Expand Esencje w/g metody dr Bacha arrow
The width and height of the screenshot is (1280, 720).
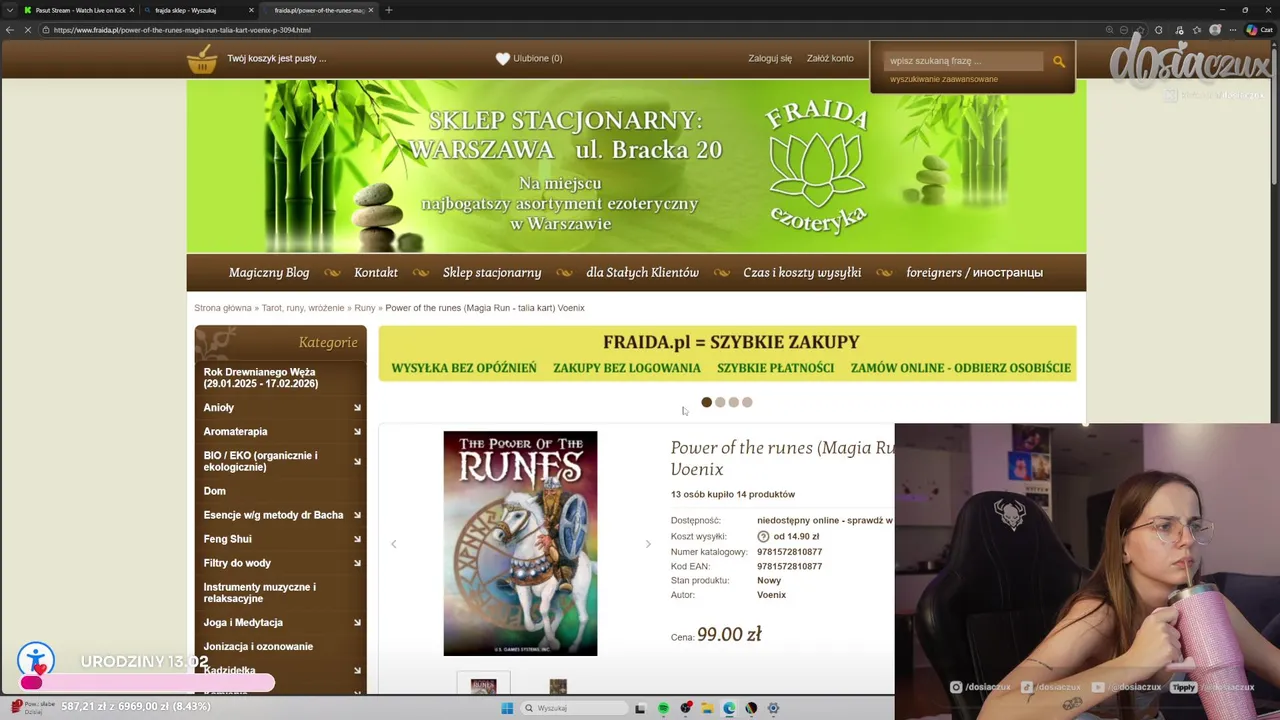point(357,515)
